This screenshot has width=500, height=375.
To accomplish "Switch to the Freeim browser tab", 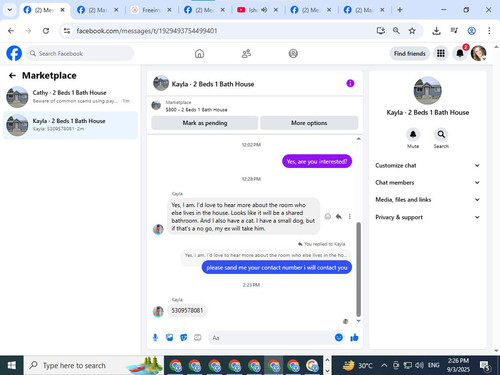I will [x=151, y=10].
